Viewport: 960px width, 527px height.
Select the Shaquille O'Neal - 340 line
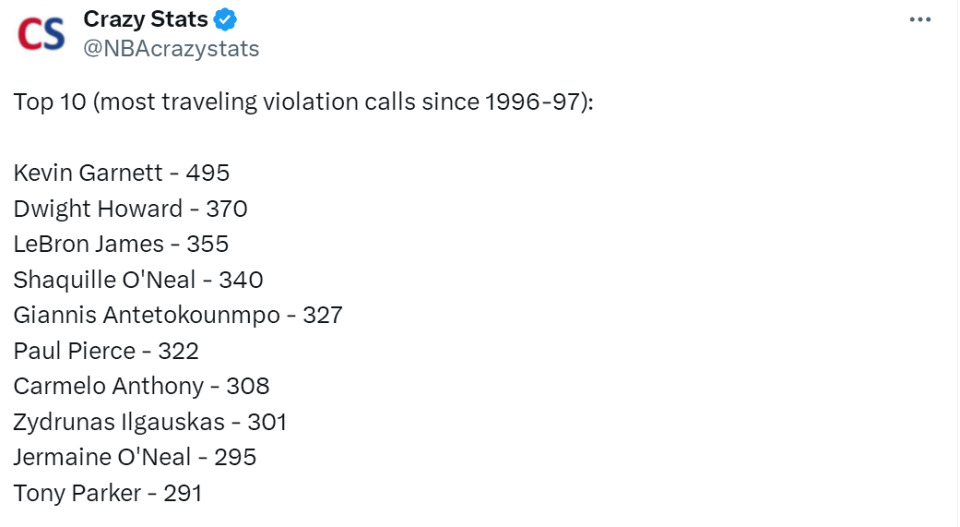tap(138, 280)
